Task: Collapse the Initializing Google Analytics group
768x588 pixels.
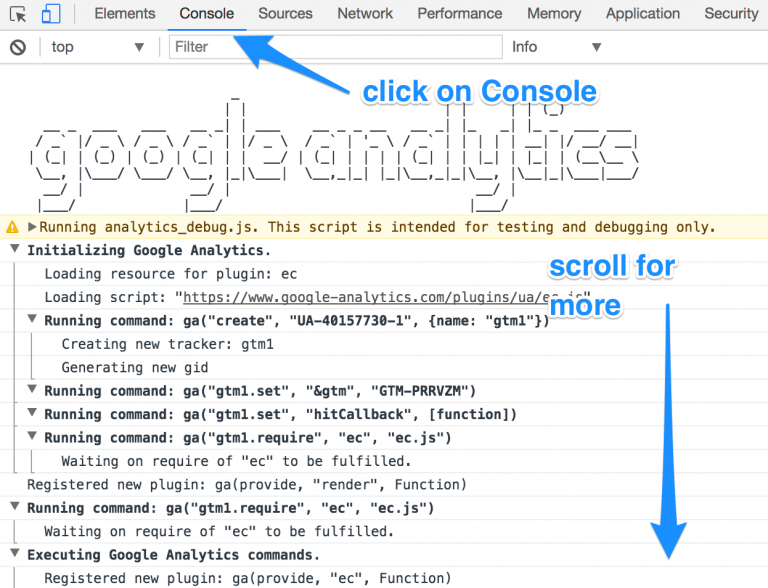Action: 14,250
